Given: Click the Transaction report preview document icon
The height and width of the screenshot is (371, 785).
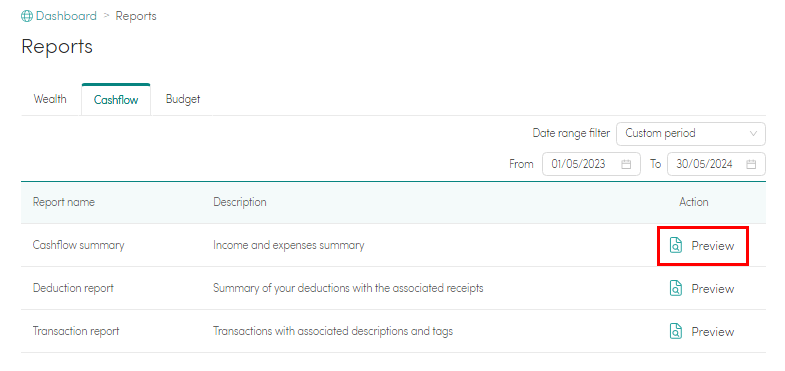Looking at the screenshot, I should click(x=675, y=331).
